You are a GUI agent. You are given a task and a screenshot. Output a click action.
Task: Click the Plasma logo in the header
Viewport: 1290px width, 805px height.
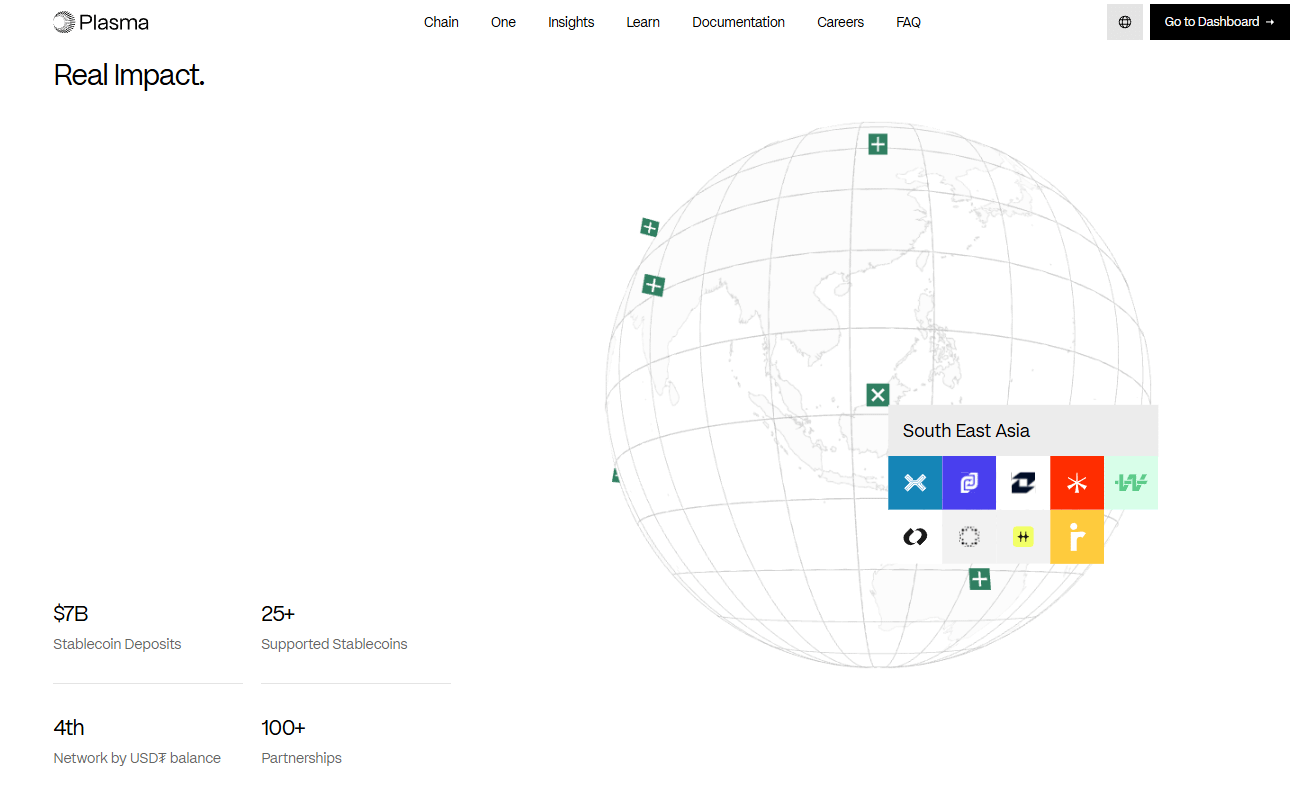coord(101,22)
